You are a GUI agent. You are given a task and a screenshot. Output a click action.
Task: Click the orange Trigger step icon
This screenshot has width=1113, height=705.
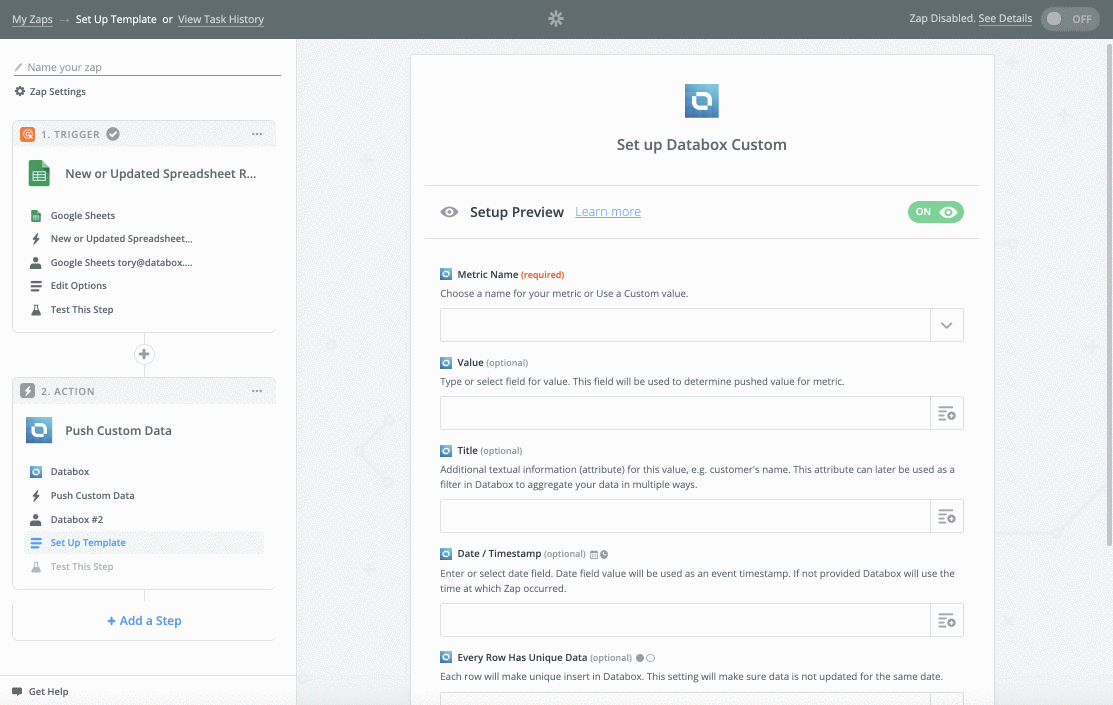[28, 134]
